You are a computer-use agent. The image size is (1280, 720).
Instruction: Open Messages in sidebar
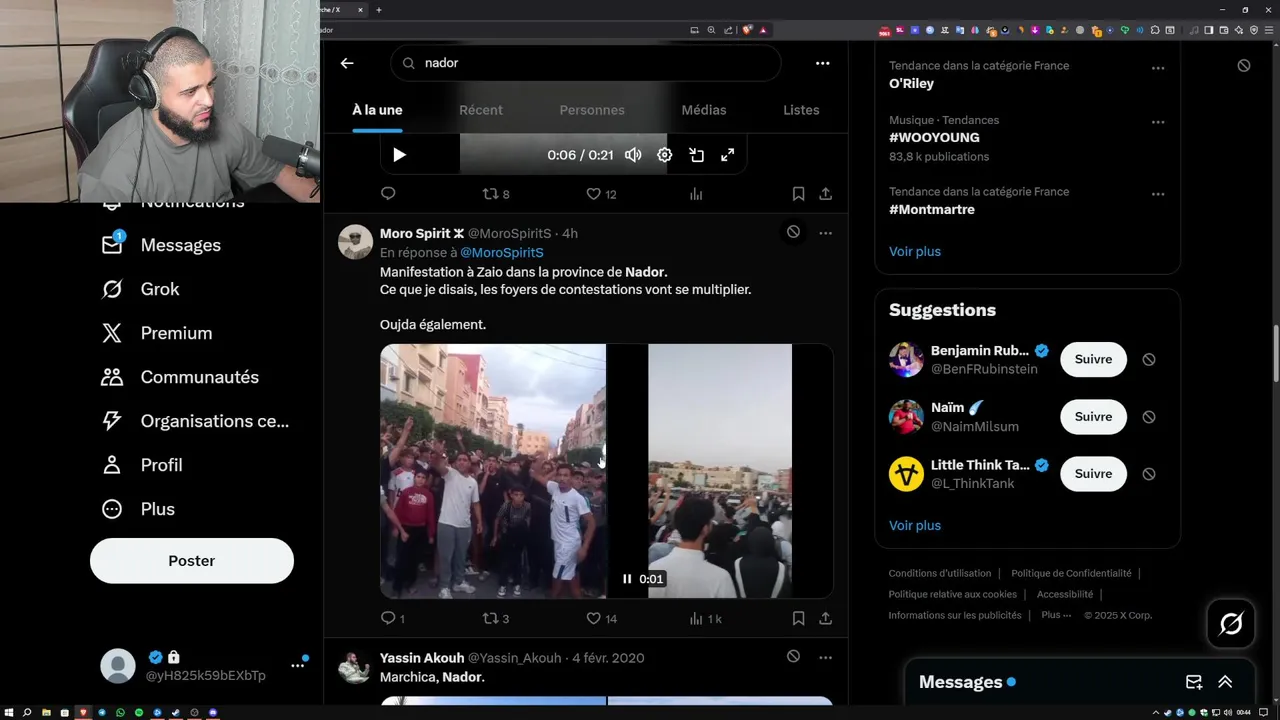[x=161, y=245]
